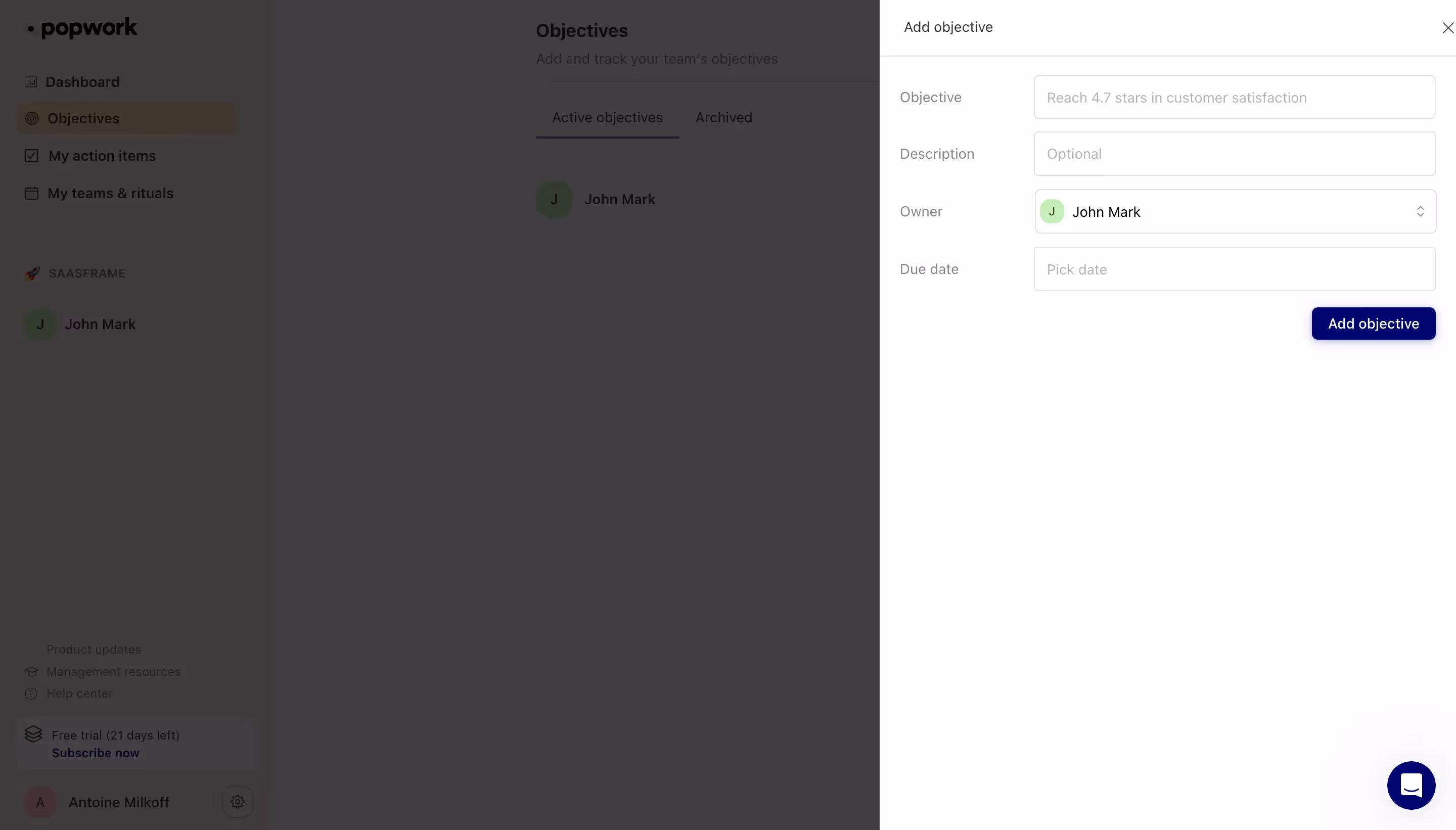Image resolution: width=1456 pixels, height=830 pixels.
Task: Click the Dashboard chart icon in sidebar
Action: 31,82
